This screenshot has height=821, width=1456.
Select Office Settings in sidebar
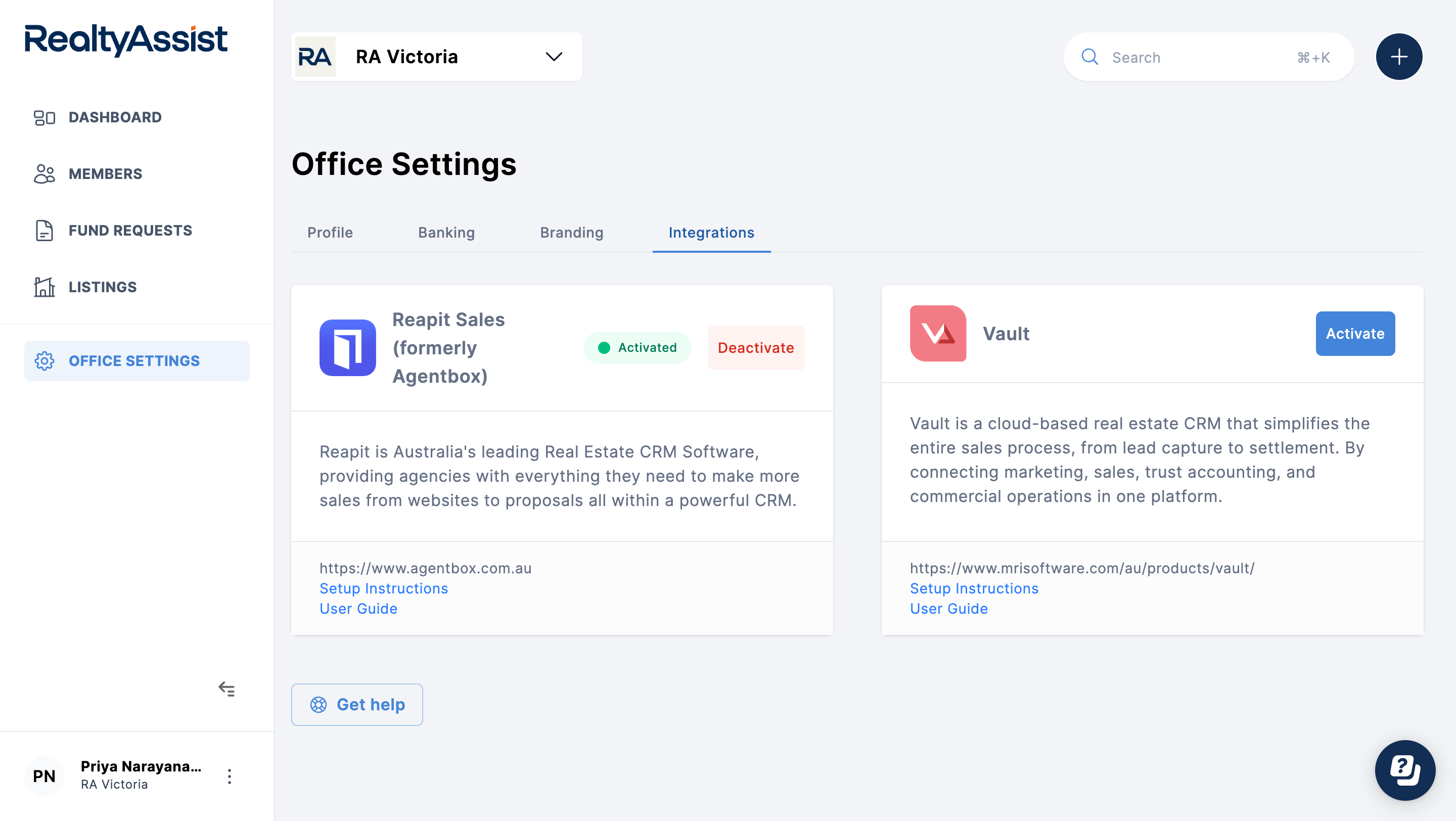click(137, 361)
